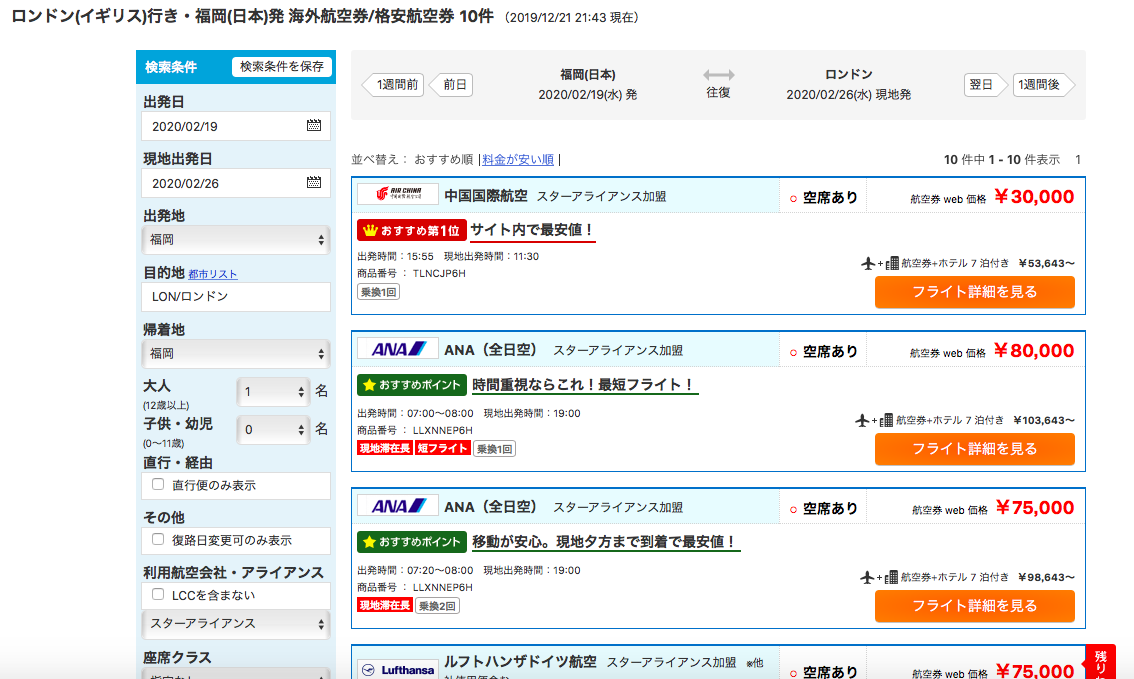Image resolution: width=1134 pixels, height=679 pixels.
Task: Click the Lufthansa airline logo
Action: 398,670
